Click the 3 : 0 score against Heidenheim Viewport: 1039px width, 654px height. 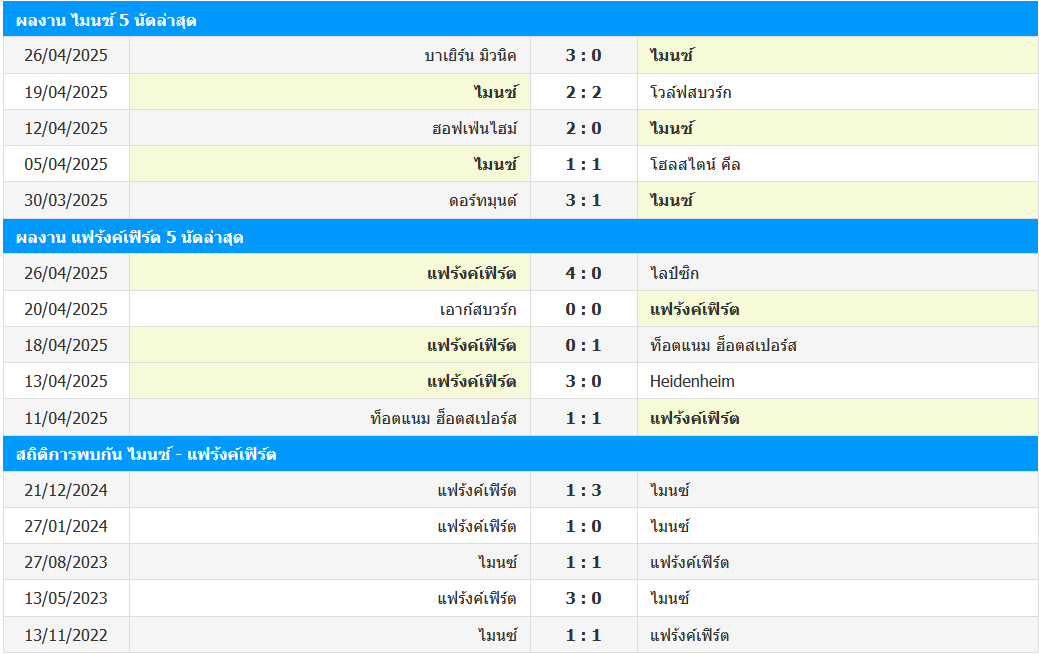pyautogui.click(x=583, y=381)
